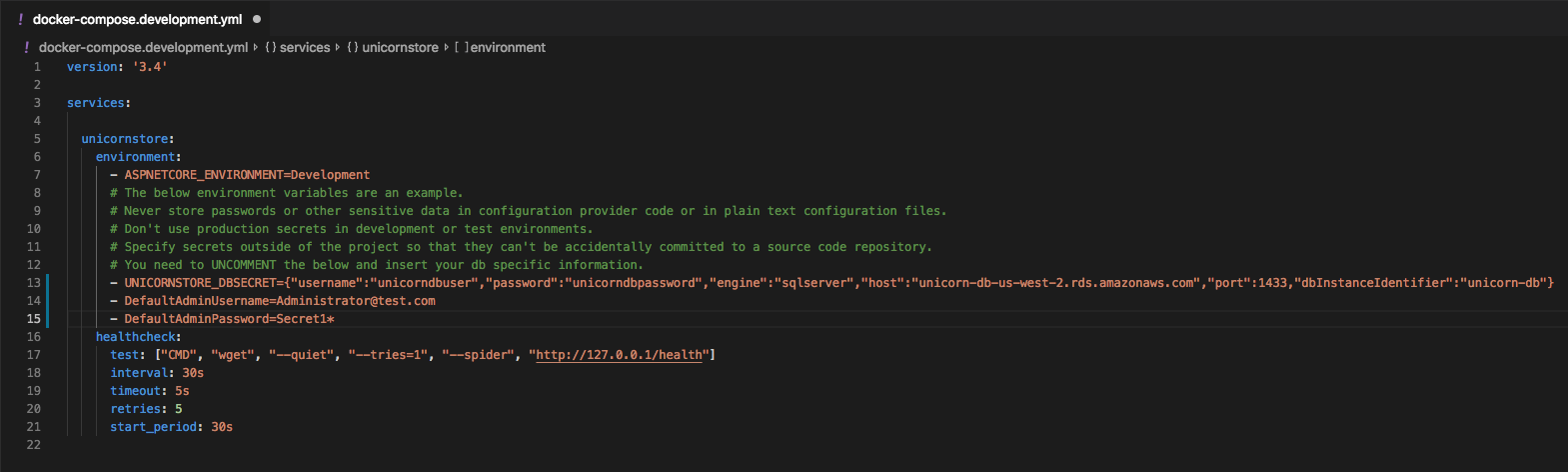Click line number 15 in the gutter
The height and width of the screenshot is (472, 1568).
coord(34,319)
